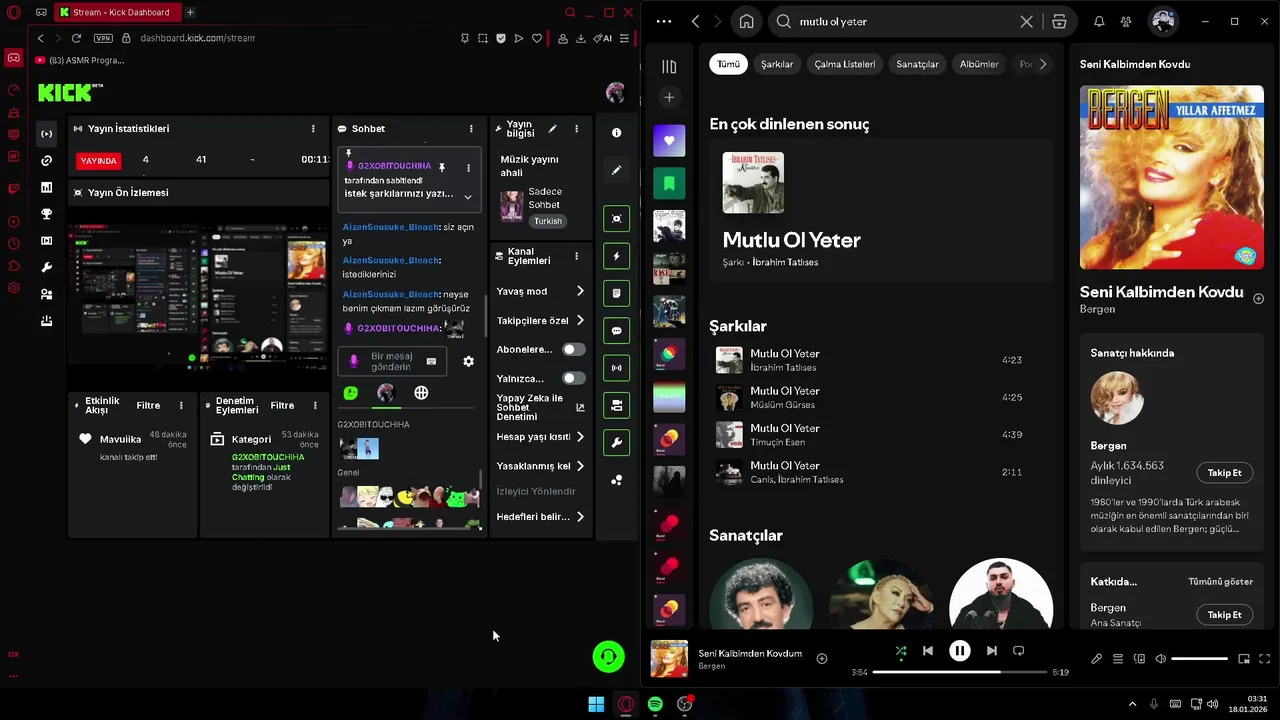The image size is (1280, 720).
Task: Clear the Spotify search field
Action: coord(1026,21)
